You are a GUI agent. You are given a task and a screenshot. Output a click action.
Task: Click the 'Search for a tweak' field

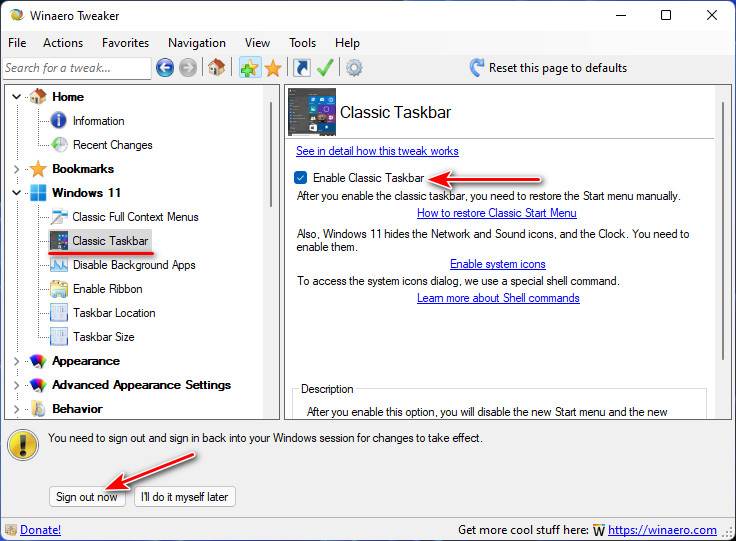[77, 69]
